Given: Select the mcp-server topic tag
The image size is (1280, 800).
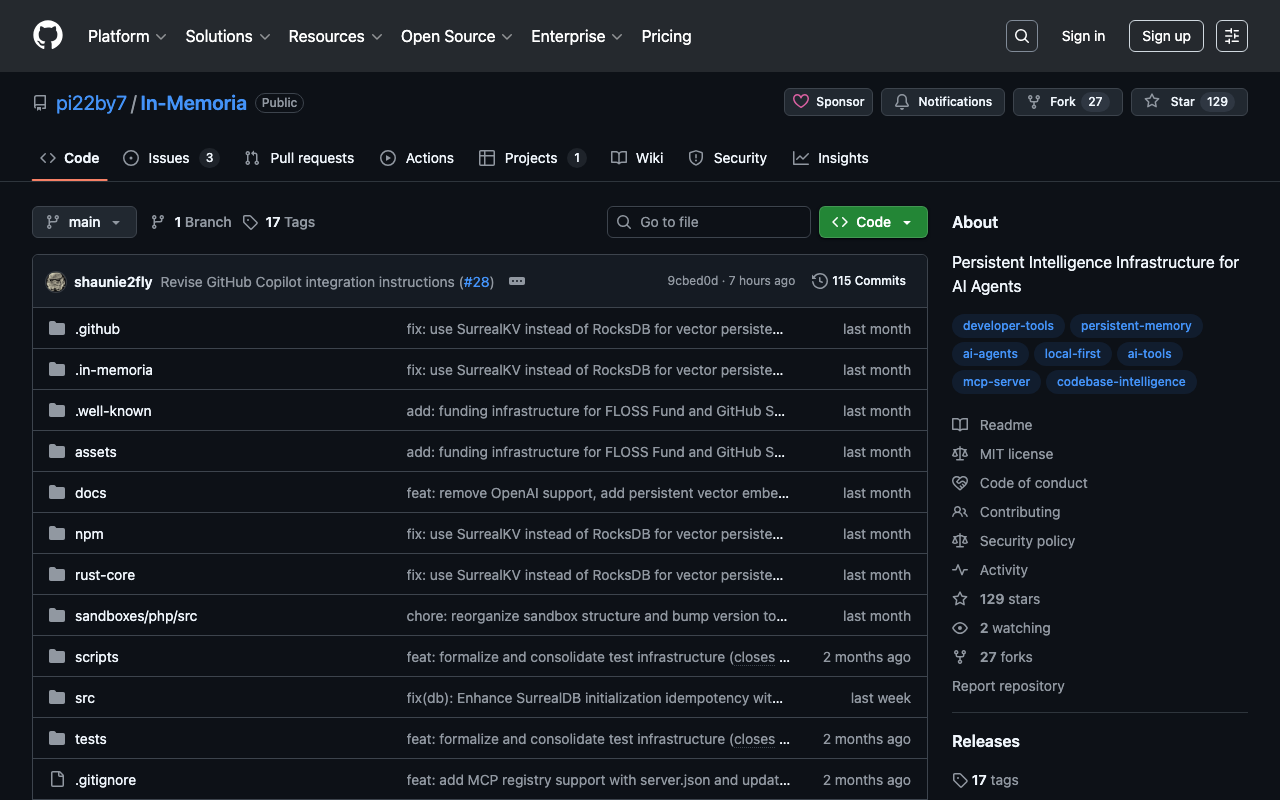Looking at the screenshot, I should [x=996, y=382].
